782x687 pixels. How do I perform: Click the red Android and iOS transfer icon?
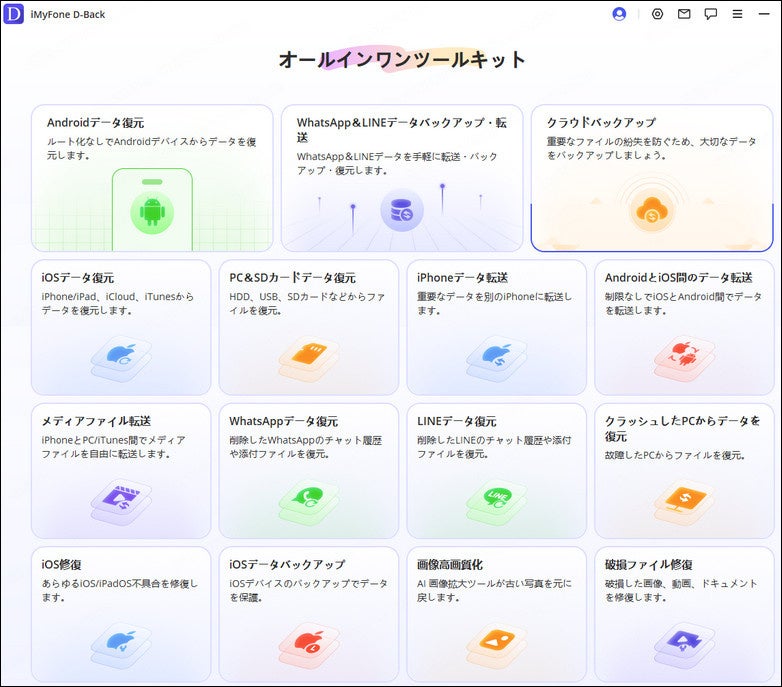(684, 357)
